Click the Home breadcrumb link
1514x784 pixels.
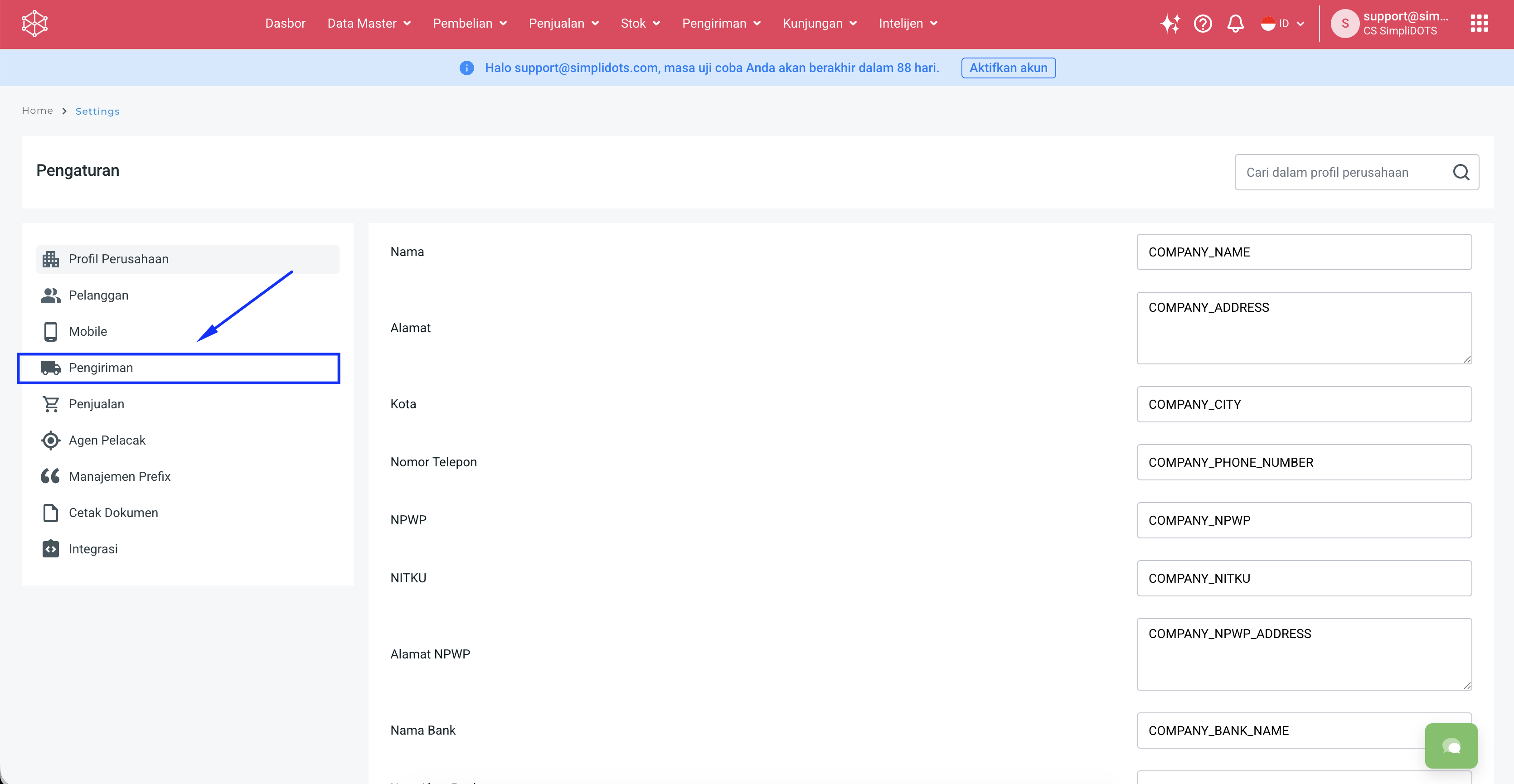[37, 111]
